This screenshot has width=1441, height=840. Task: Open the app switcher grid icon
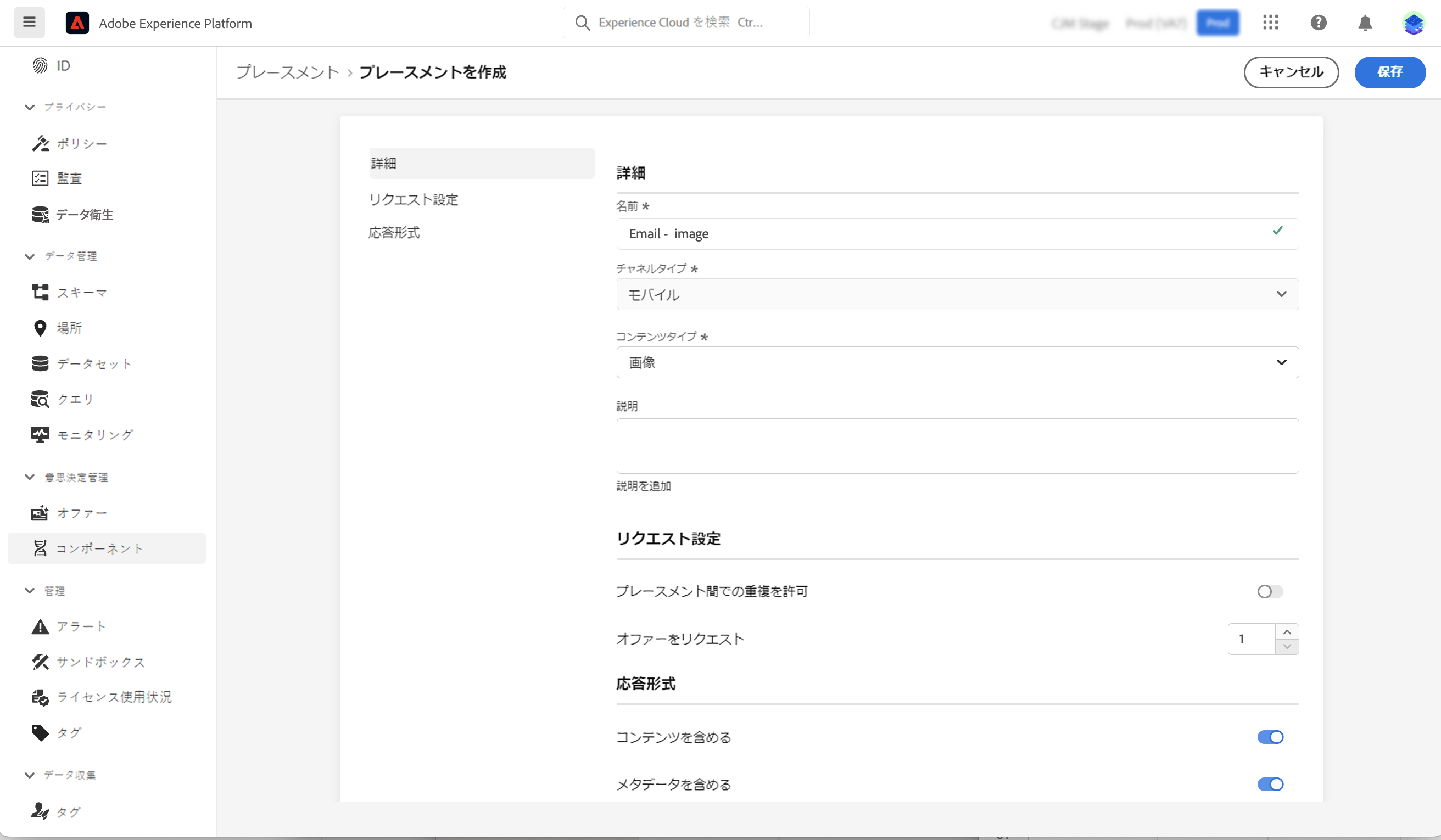pos(1270,23)
